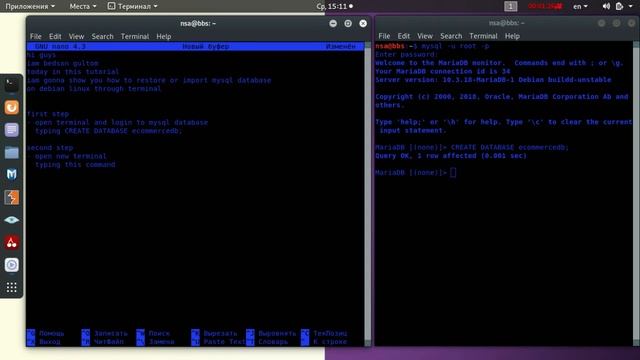The width and height of the screenshot is (640, 360).
Task: Click 'Query OK, 1 row affected' output line
Action: [x=451, y=156]
